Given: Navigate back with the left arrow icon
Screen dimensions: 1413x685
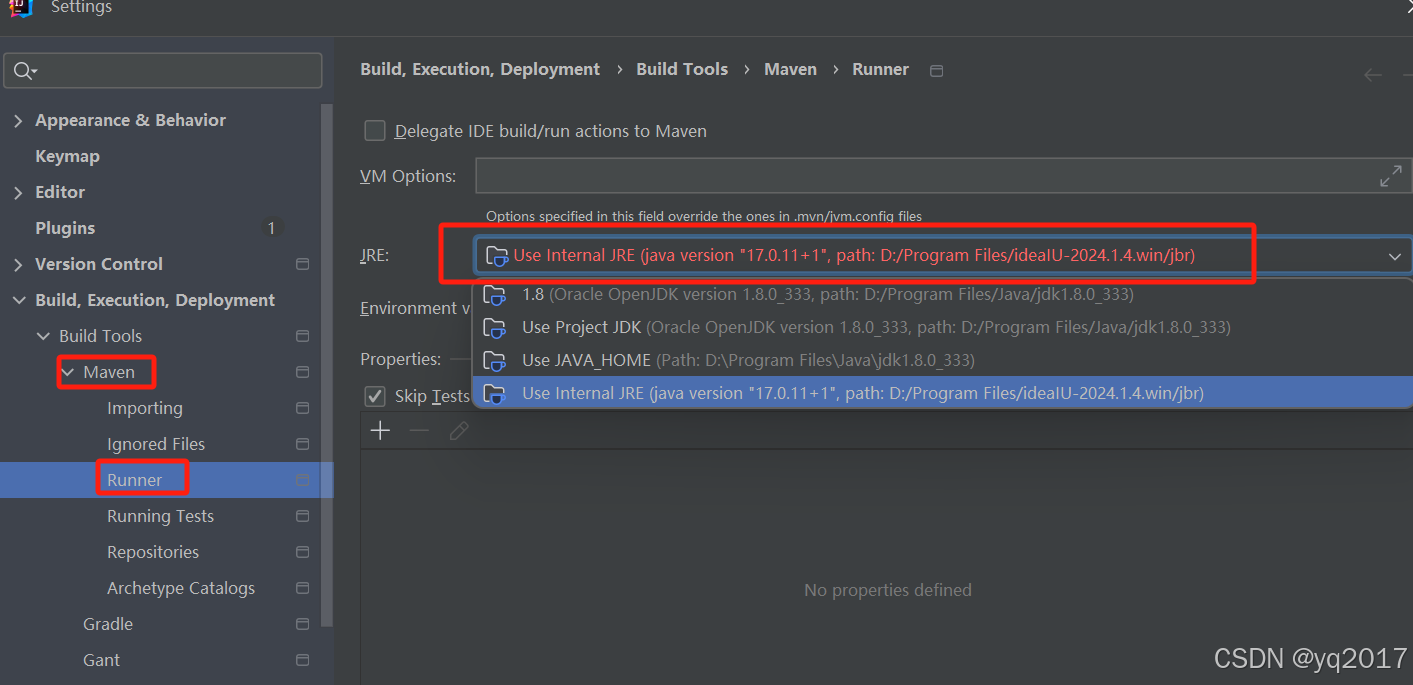Looking at the screenshot, I should point(1372,74).
